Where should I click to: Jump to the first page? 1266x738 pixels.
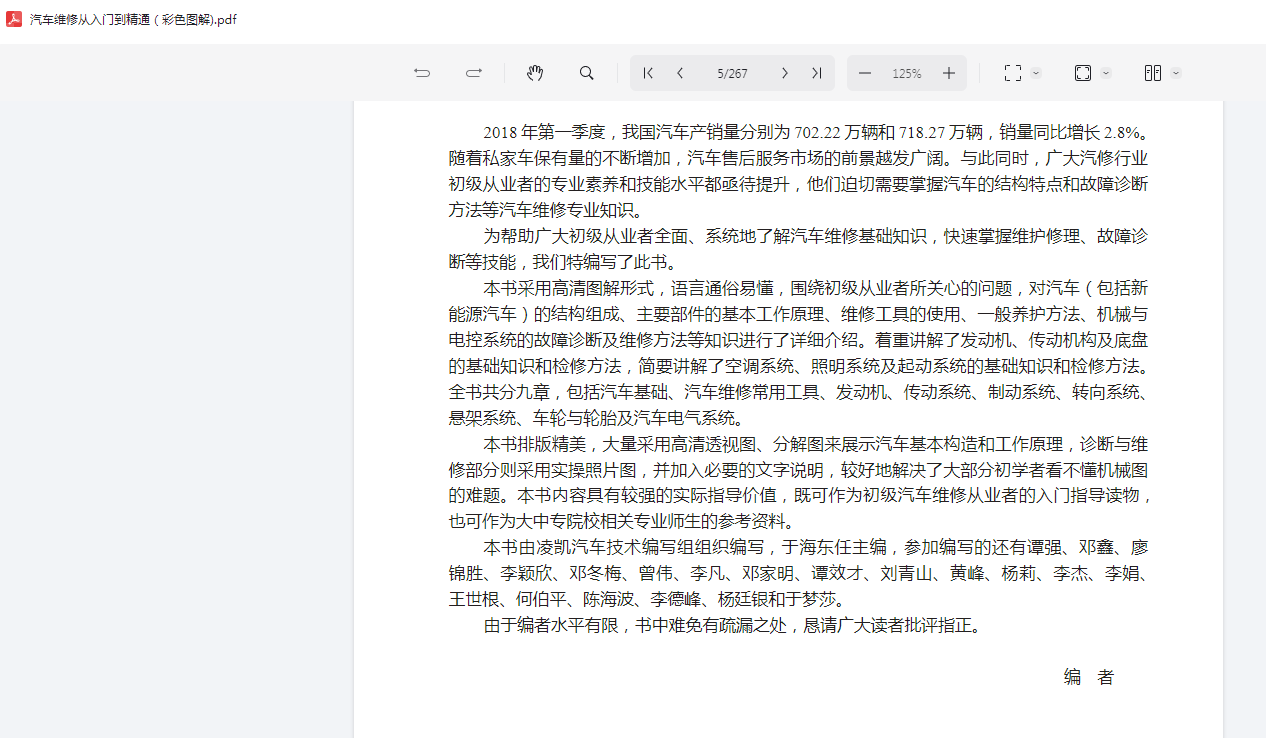[x=648, y=73]
